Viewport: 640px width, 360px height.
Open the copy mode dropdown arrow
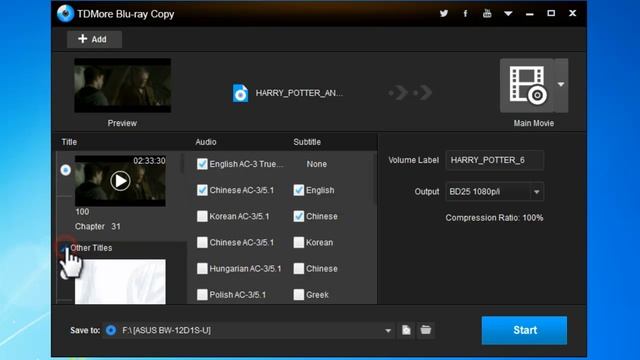561,85
